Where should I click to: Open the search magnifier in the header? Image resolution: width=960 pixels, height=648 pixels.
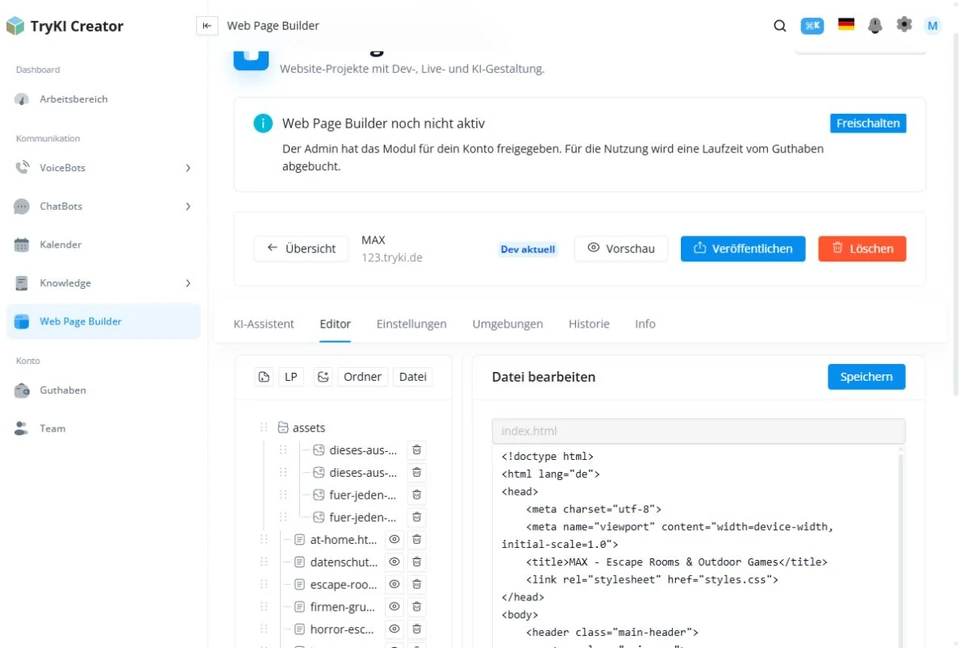tap(779, 26)
